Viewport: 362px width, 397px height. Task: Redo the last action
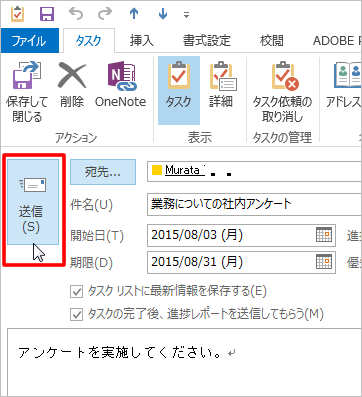point(105,14)
